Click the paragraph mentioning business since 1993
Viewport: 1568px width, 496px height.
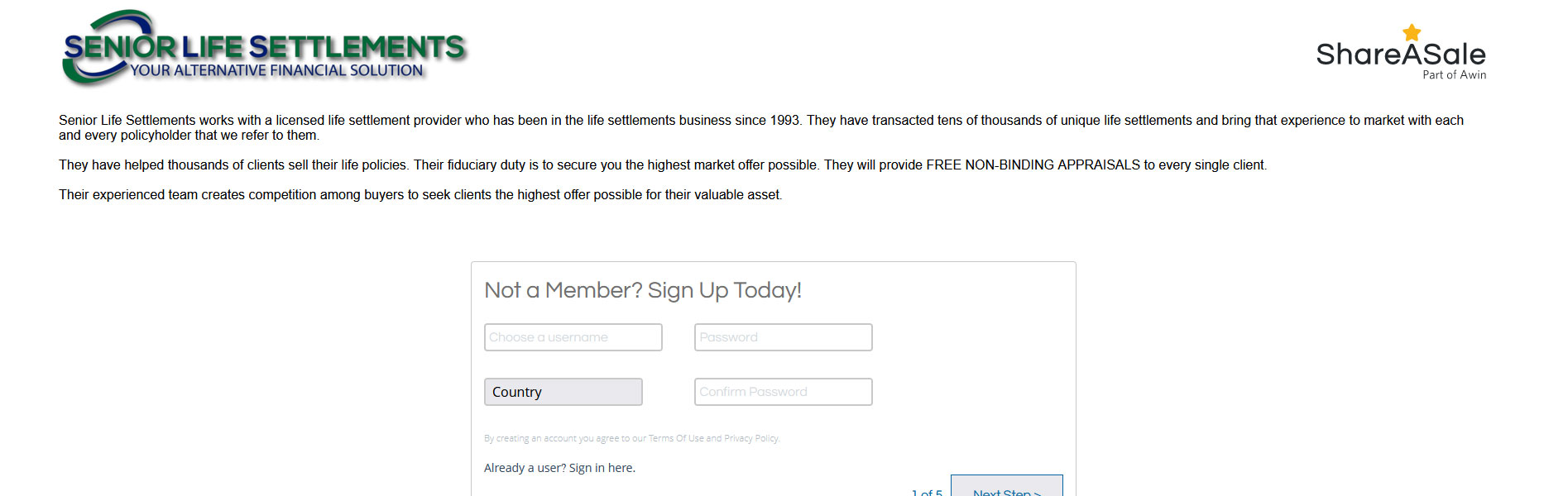click(x=761, y=127)
